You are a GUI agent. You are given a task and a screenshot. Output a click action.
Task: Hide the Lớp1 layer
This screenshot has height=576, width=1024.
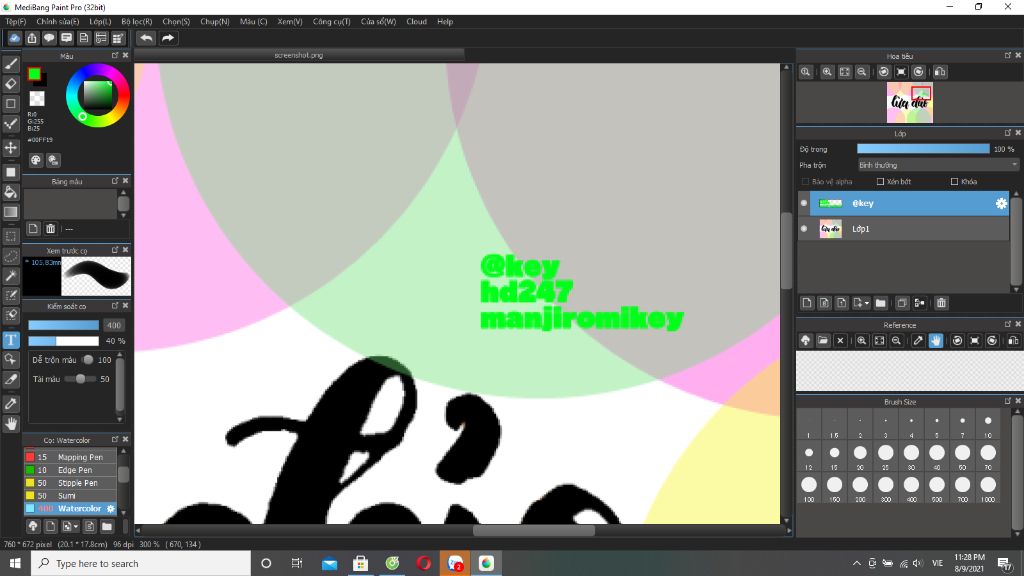point(804,229)
